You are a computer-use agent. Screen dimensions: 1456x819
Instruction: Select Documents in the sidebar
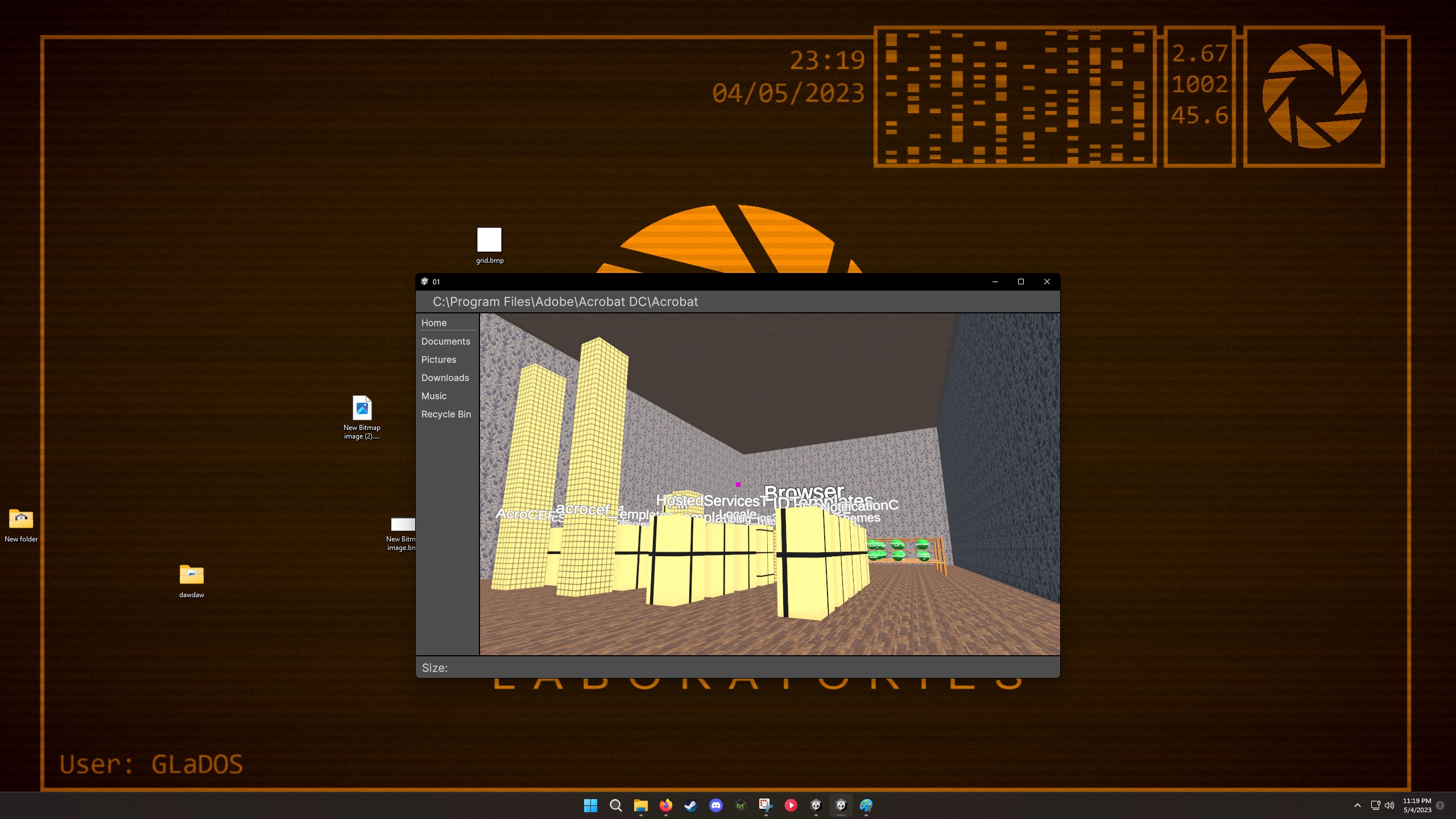[x=445, y=341]
